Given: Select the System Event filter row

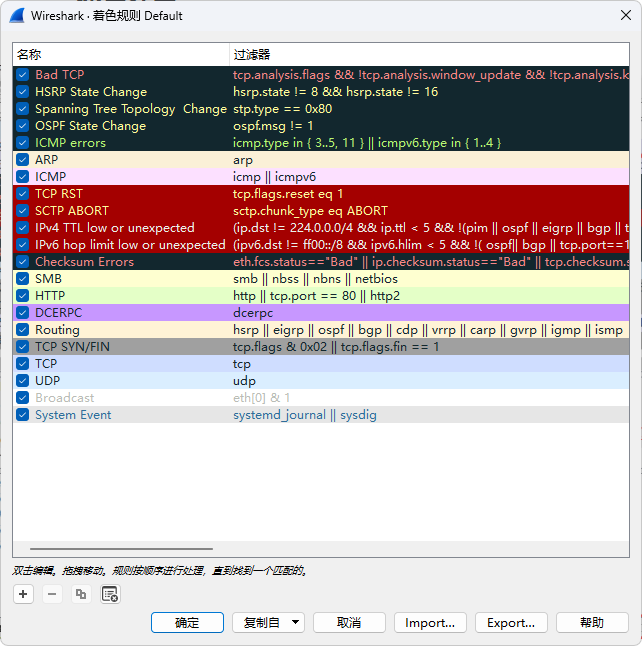Looking at the screenshot, I should click(300, 415).
